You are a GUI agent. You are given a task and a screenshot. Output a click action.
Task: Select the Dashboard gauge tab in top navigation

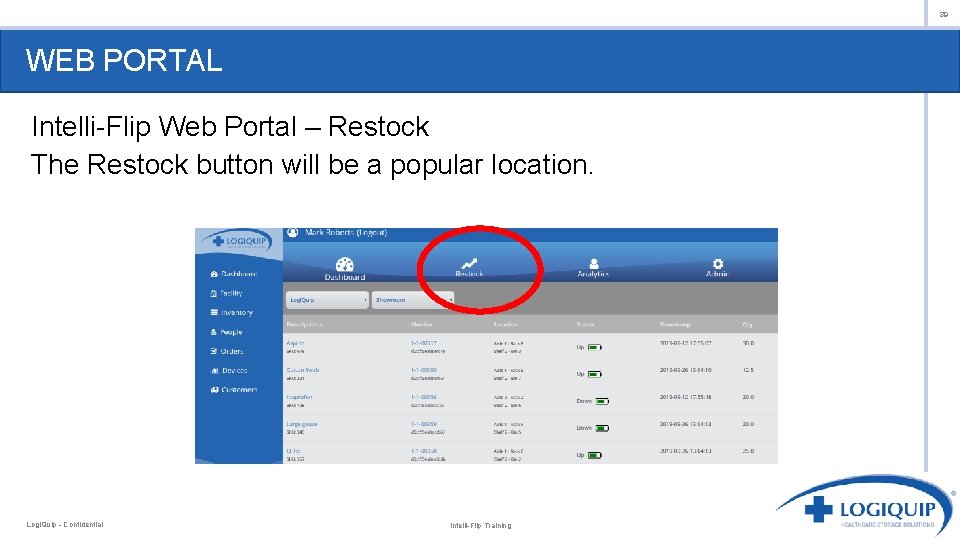pyautogui.click(x=345, y=269)
